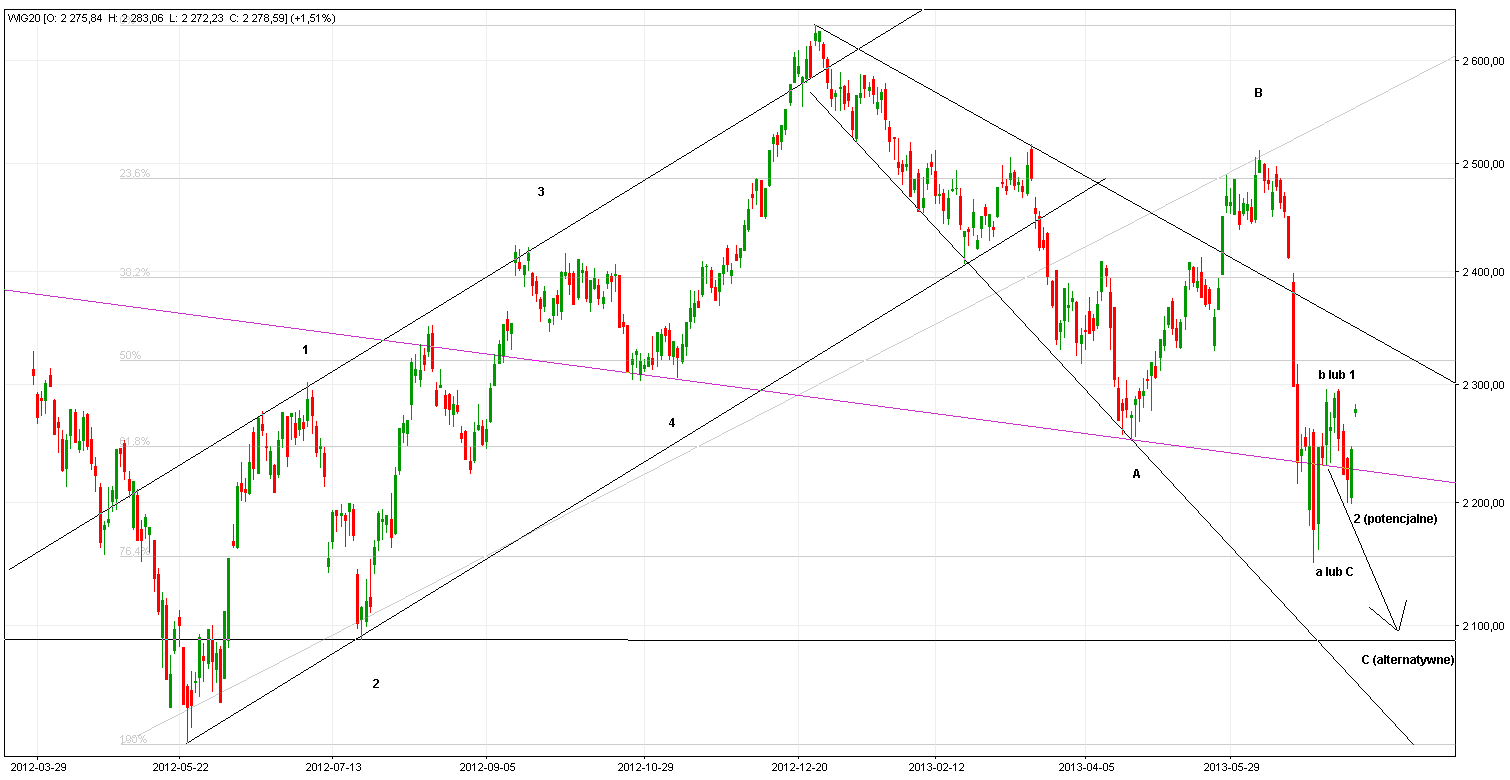Click the wave label 'A'
This screenshot has width=1510, height=780.
[x=1136, y=474]
